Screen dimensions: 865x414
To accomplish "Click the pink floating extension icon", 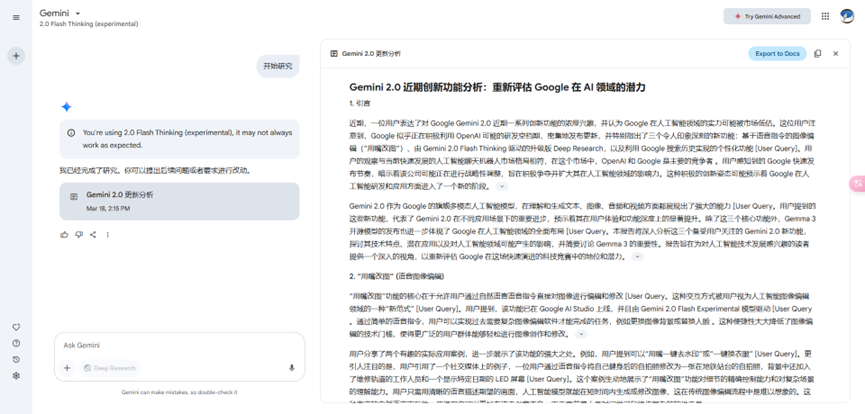I will coord(857,184).
